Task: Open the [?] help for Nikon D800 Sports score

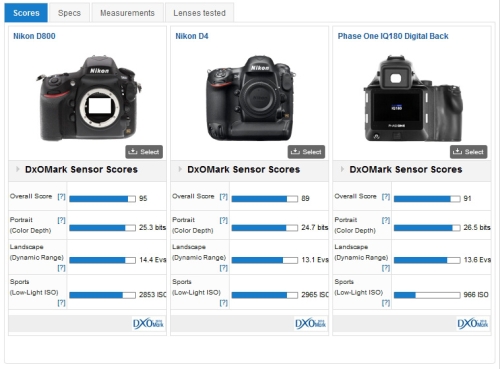Action: click(61, 303)
